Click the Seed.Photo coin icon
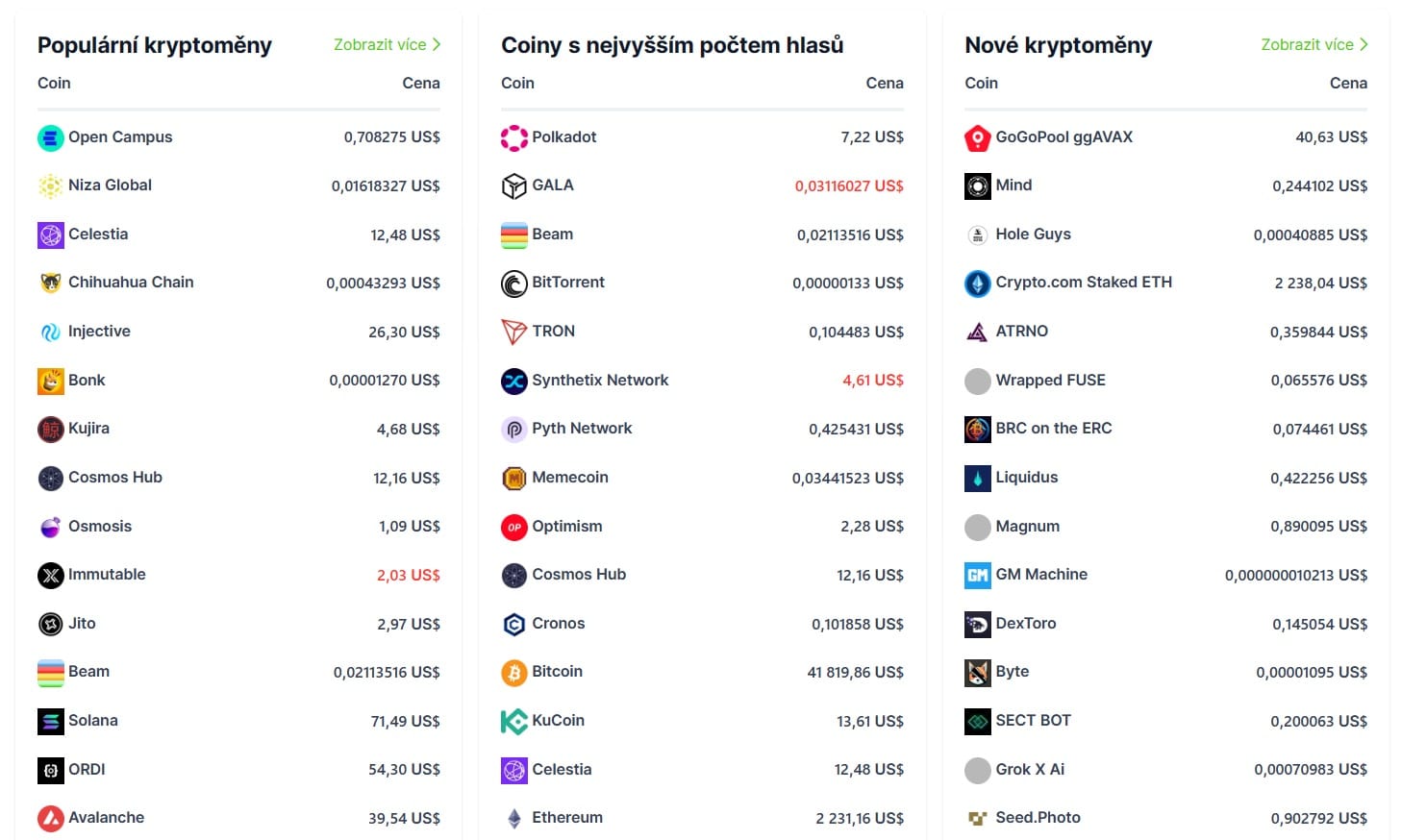 pos(978,818)
